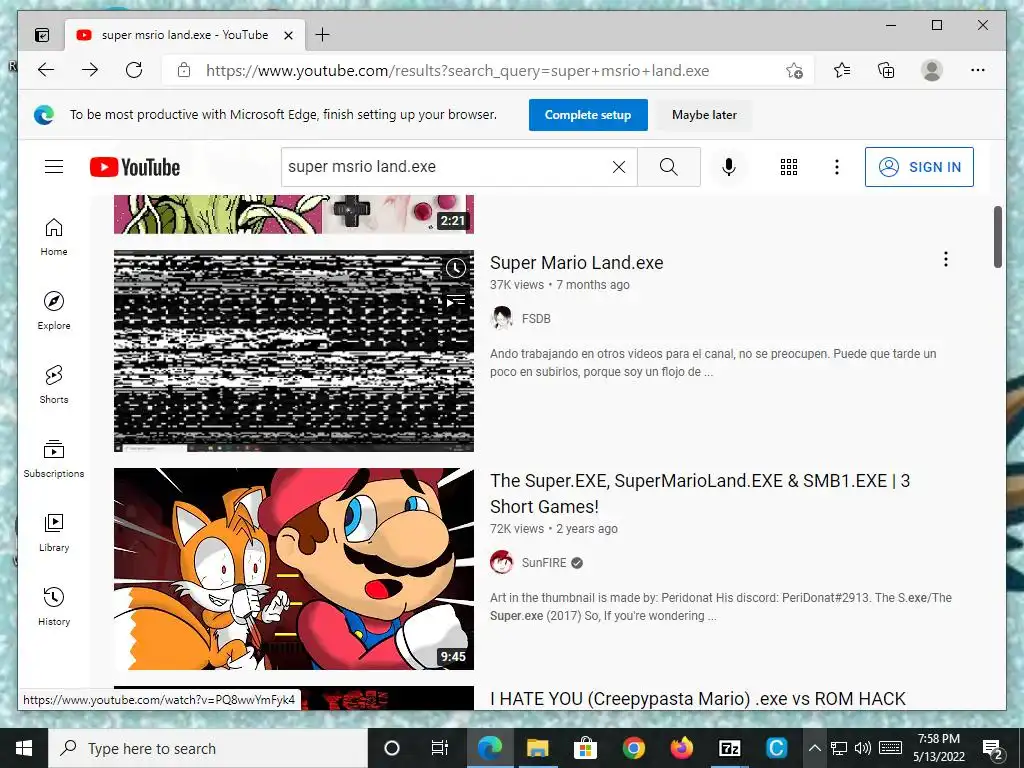Focus the browser address bar URL

[457, 71]
